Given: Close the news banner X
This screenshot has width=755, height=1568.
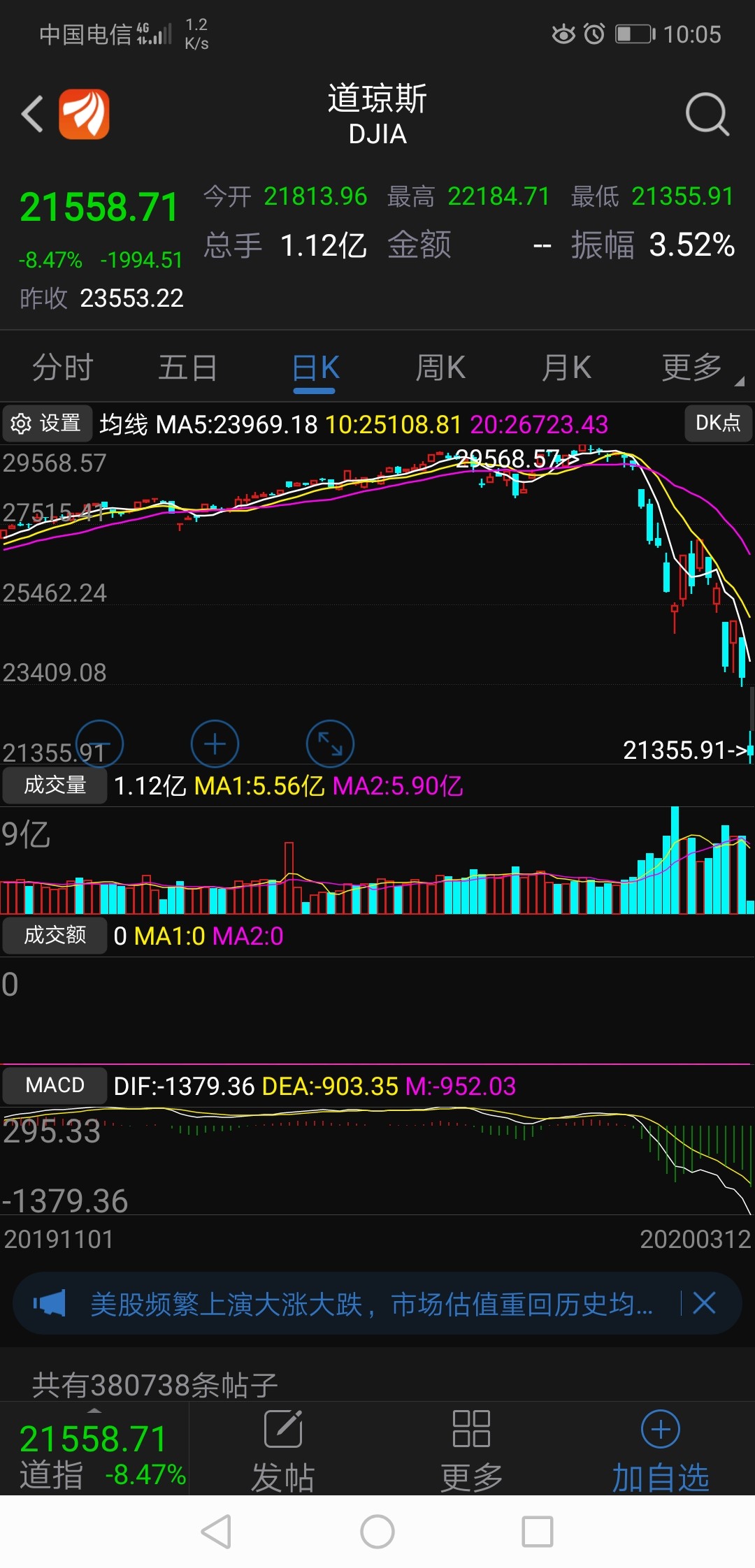Looking at the screenshot, I should click(x=704, y=1303).
